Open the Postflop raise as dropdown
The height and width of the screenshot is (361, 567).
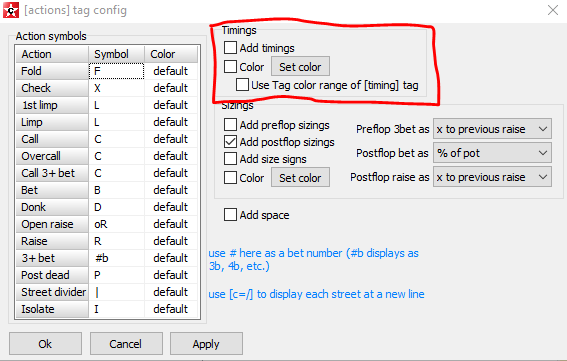click(492, 177)
